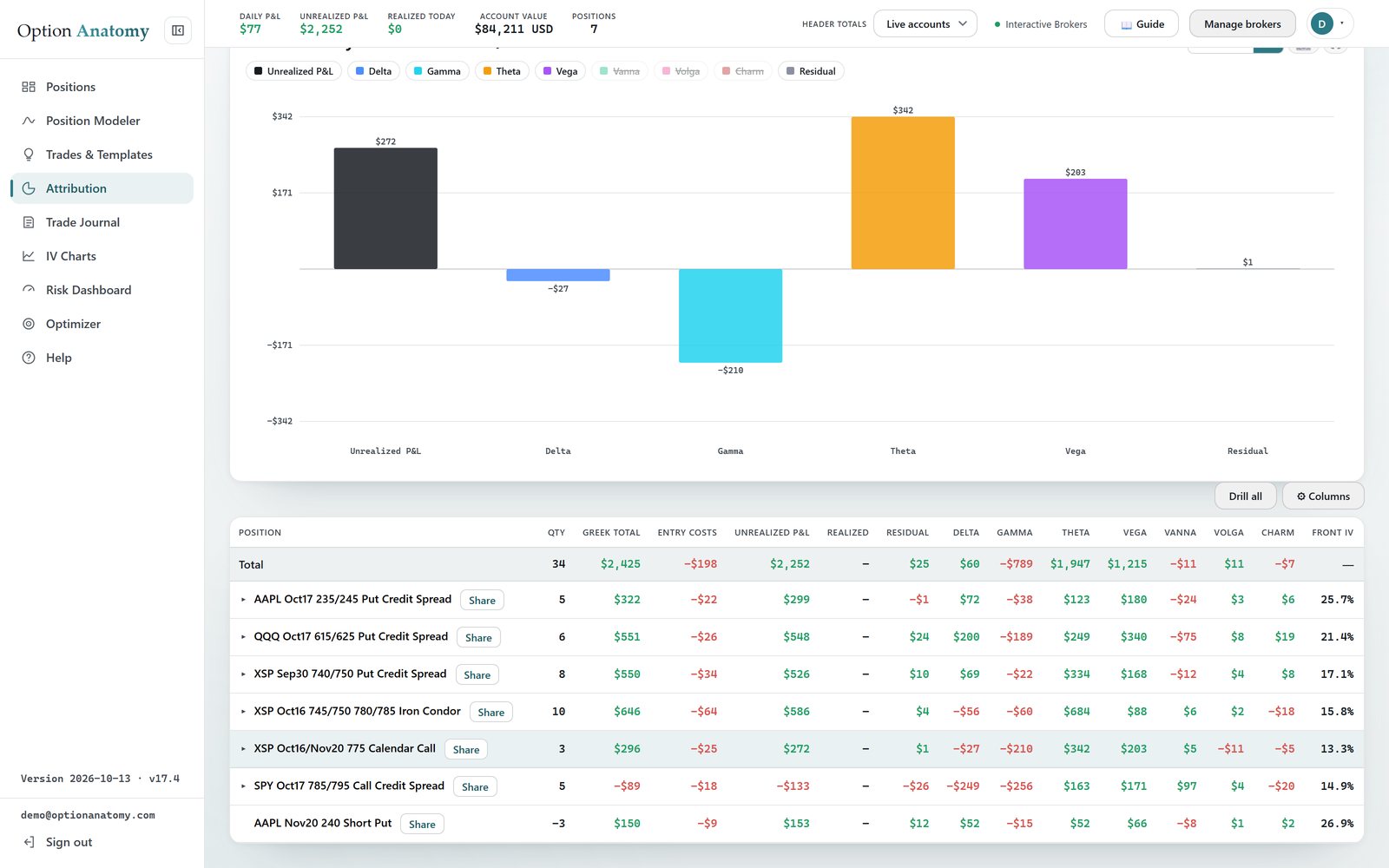Click the Help question-mark icon

click(x=29, y=358)
